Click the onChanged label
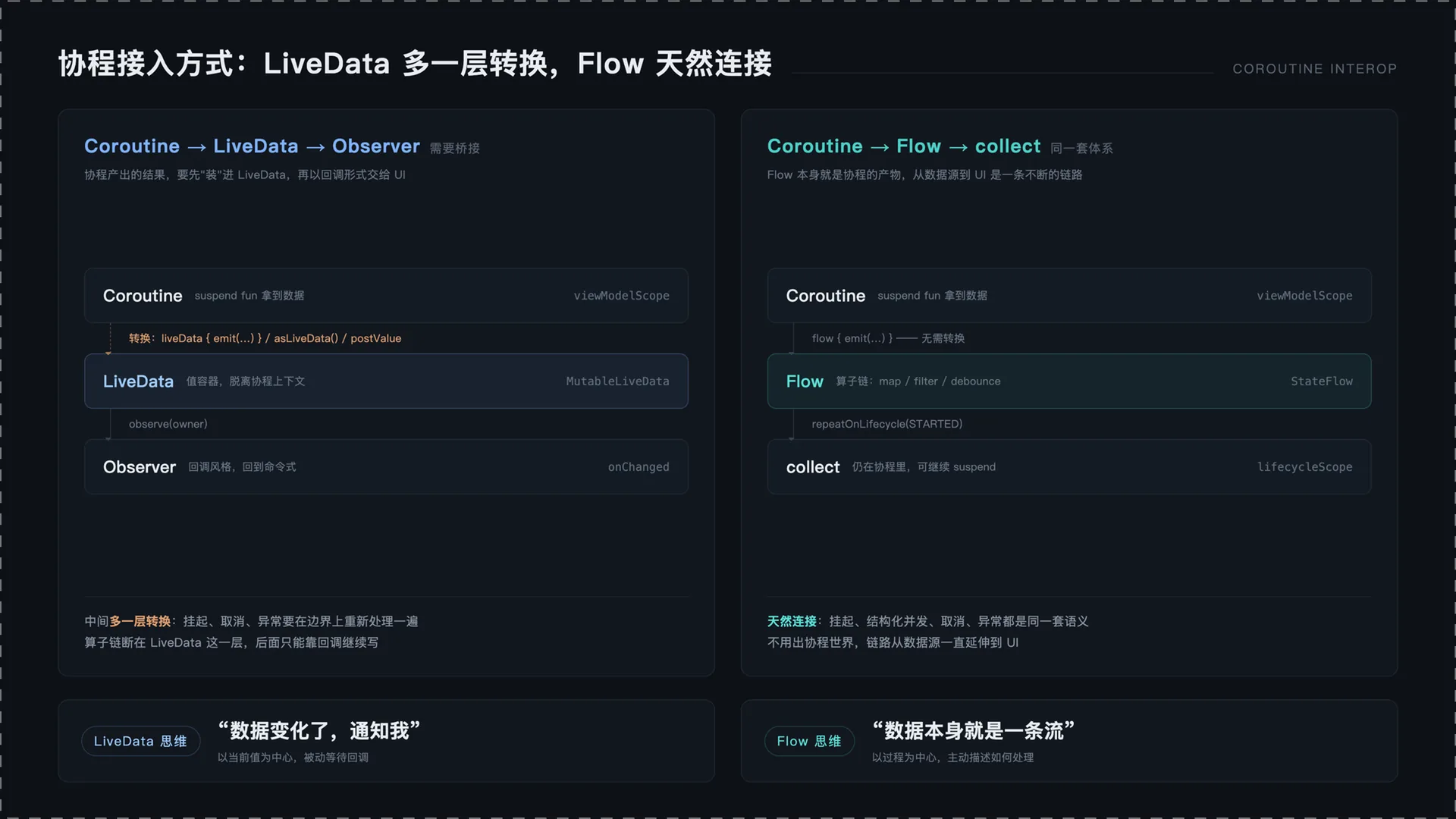Image resolution: width=1456 pixels, height=819 pixels. point(639,467)
